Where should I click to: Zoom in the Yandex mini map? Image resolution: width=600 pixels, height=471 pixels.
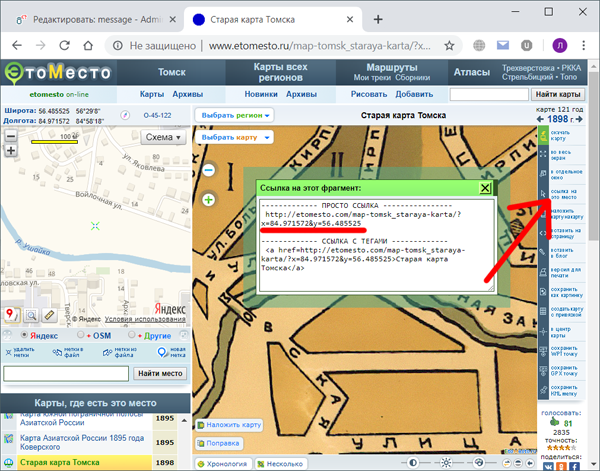(11, 151)
